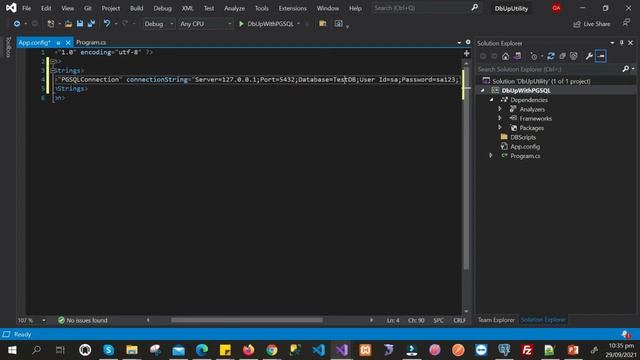This screenshot has width=640, height=360.
Task: Expand the Frameworks node
Action: (x=500, y=118)
